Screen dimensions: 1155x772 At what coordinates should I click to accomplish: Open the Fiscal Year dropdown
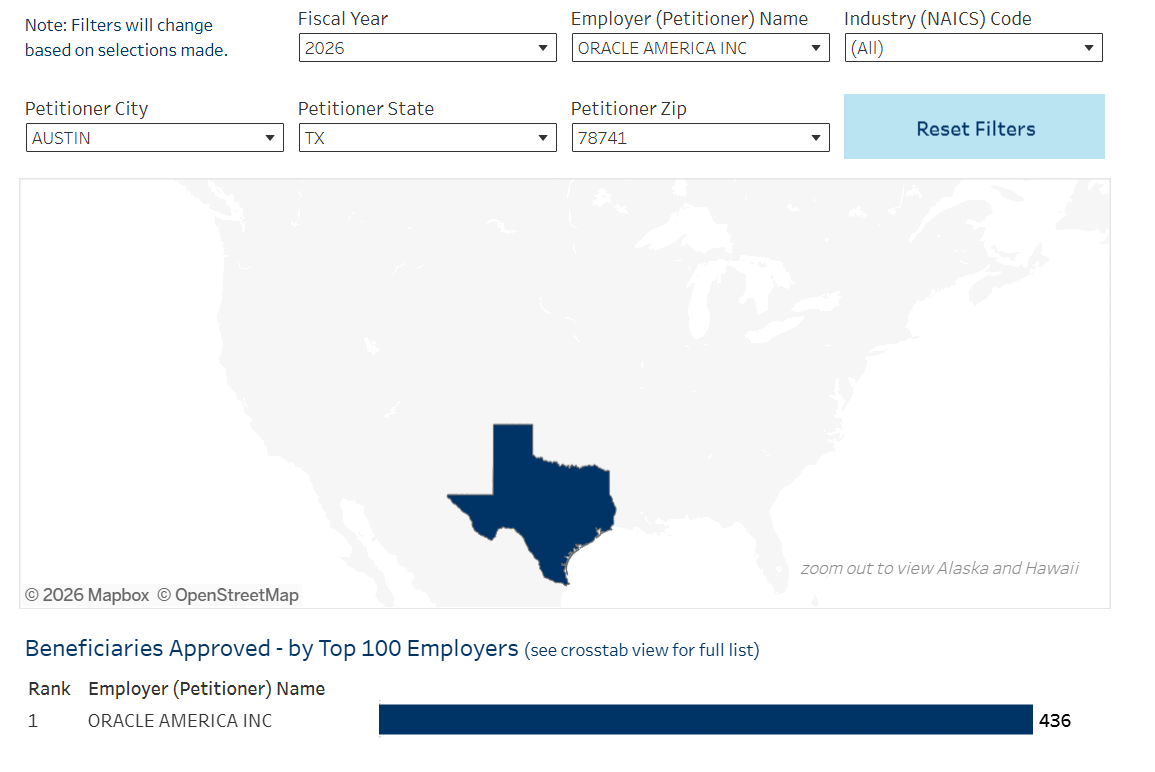point(427,48)
